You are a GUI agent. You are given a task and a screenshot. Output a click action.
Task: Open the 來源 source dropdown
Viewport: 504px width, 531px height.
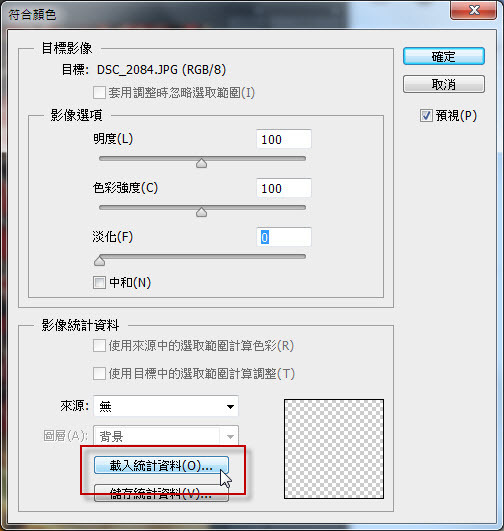[166, 406]
